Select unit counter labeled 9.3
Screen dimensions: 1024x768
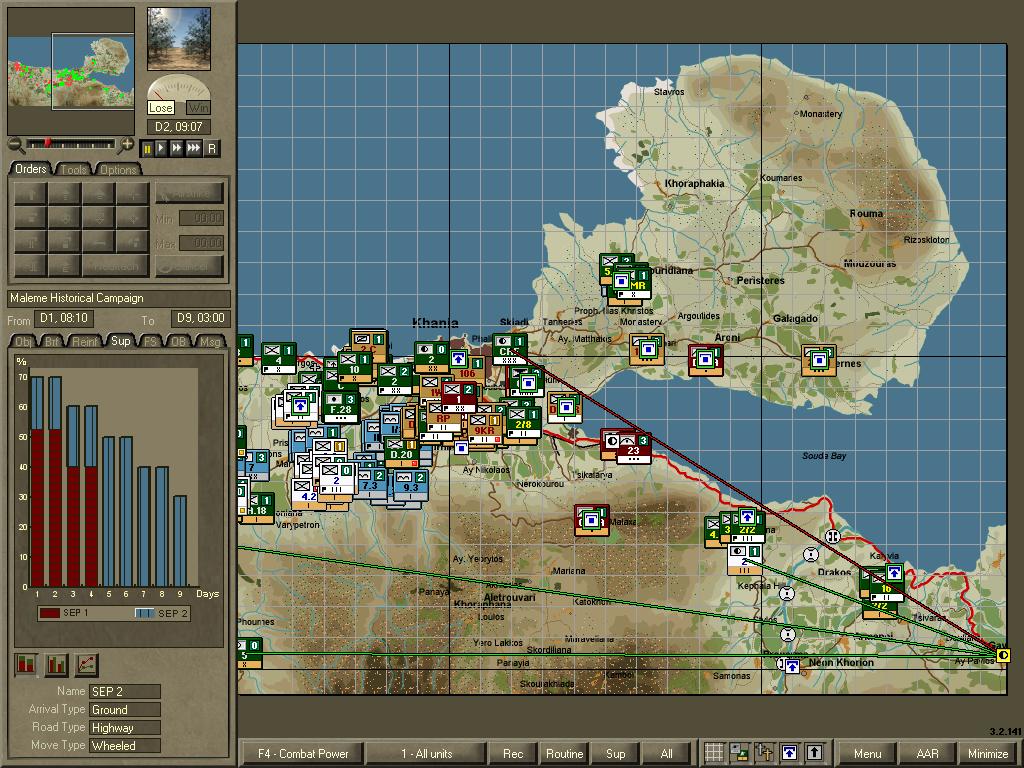pyautogui.click(x=411, y=485)
